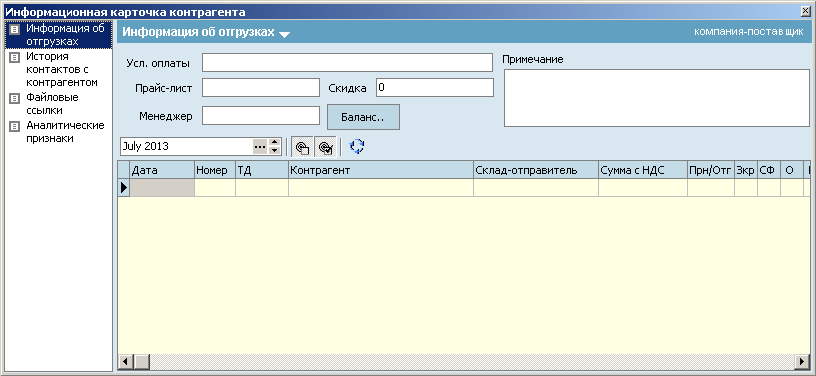Click the 'Дата' column header

162,171
